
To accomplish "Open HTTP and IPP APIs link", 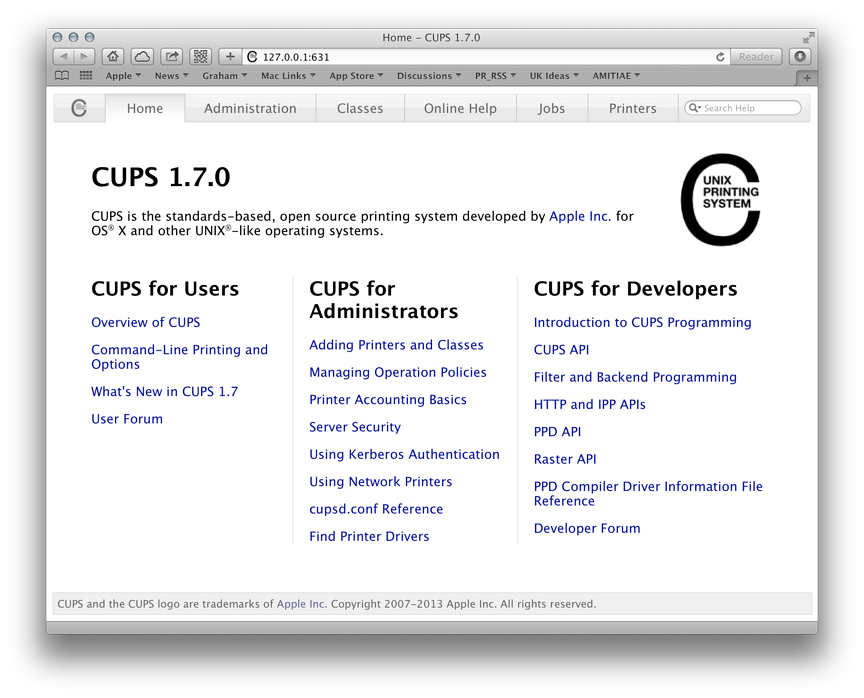I will tap(590, 404).
